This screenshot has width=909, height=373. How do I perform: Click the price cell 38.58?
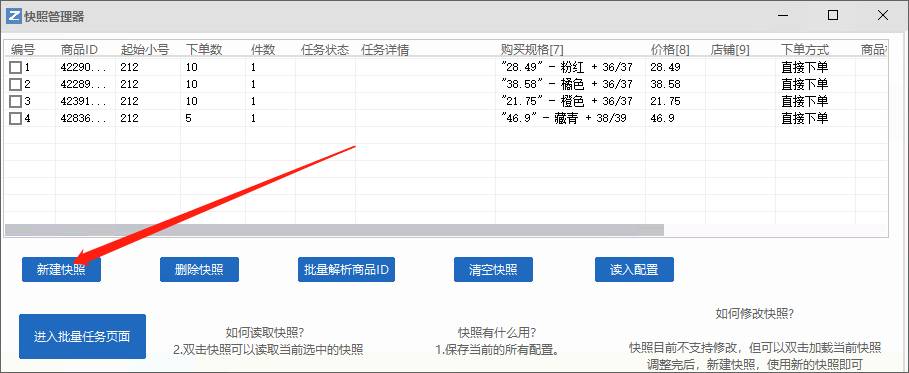pyautogui.click(x=666, y=85)
